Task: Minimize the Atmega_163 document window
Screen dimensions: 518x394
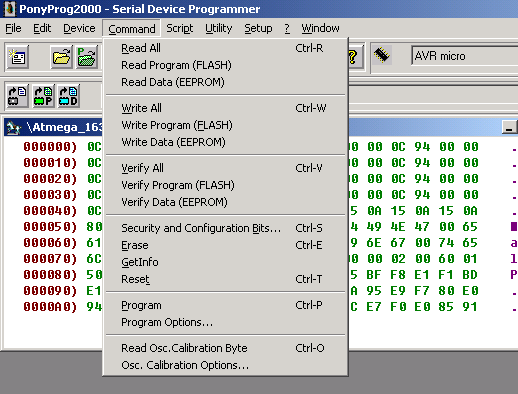Action: point(509,127)
